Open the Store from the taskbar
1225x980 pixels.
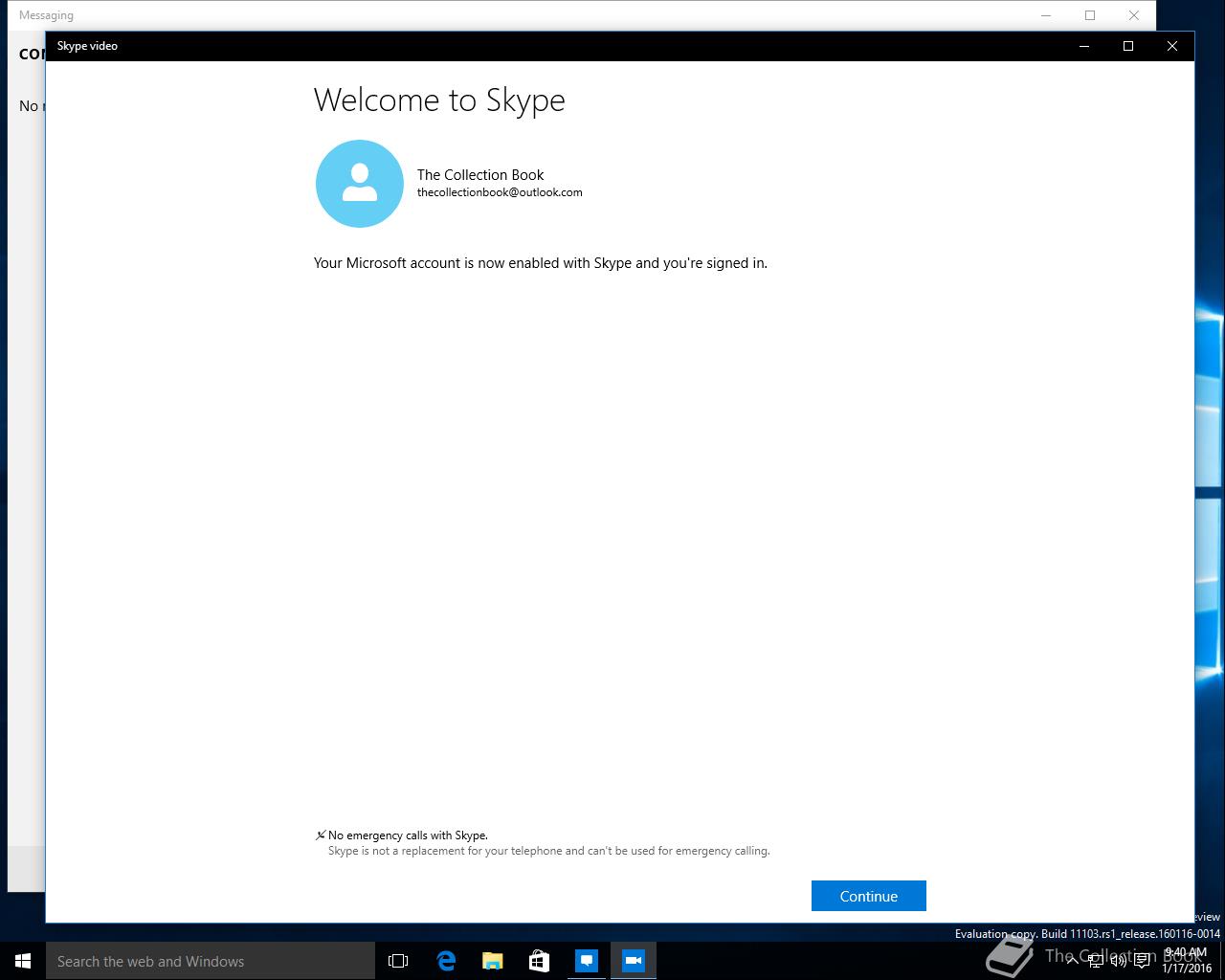pos(540,961)
